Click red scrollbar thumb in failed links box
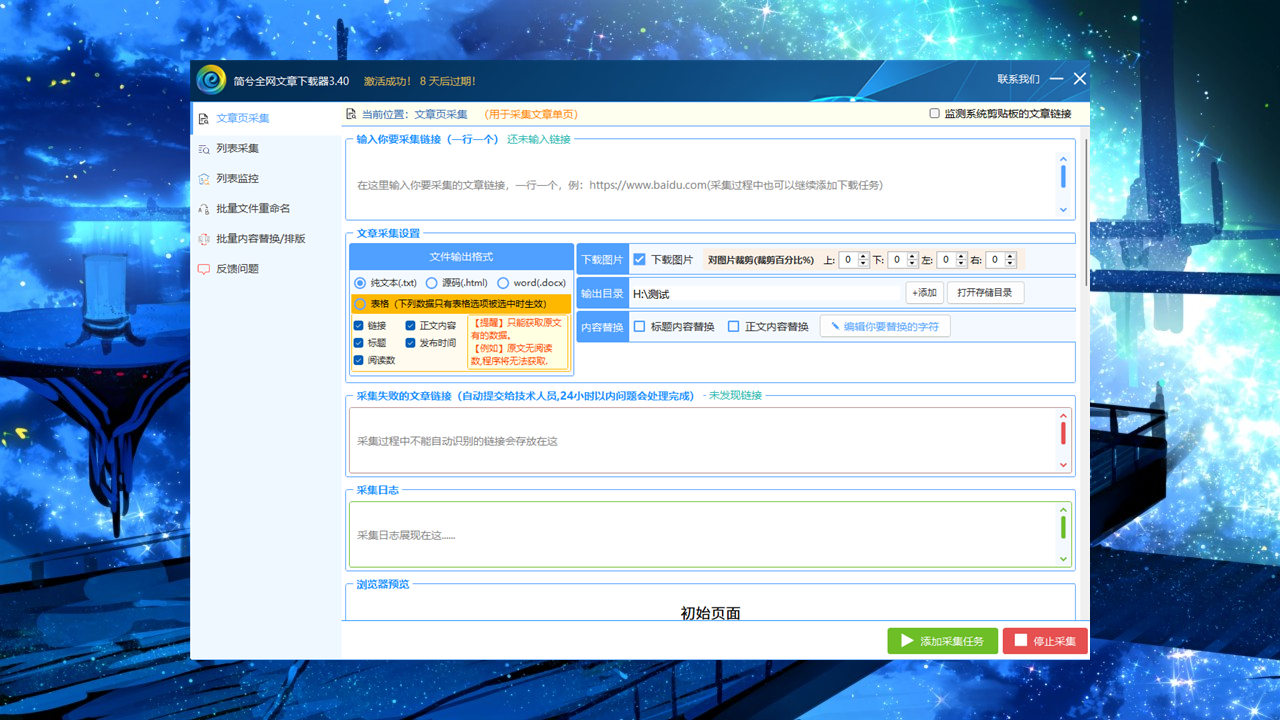Image resolution: width=1280 pixels, height=720 pixels. pyautogui.click(x=1063, y=433)
